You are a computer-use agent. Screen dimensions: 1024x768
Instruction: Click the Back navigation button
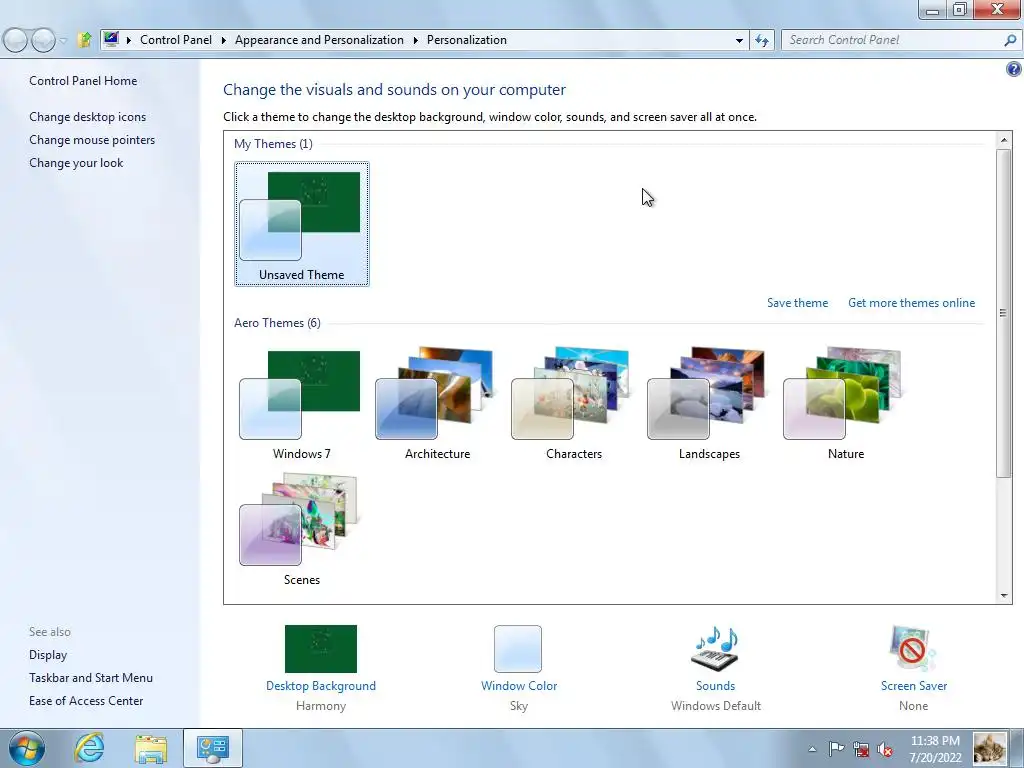point(16,40)
